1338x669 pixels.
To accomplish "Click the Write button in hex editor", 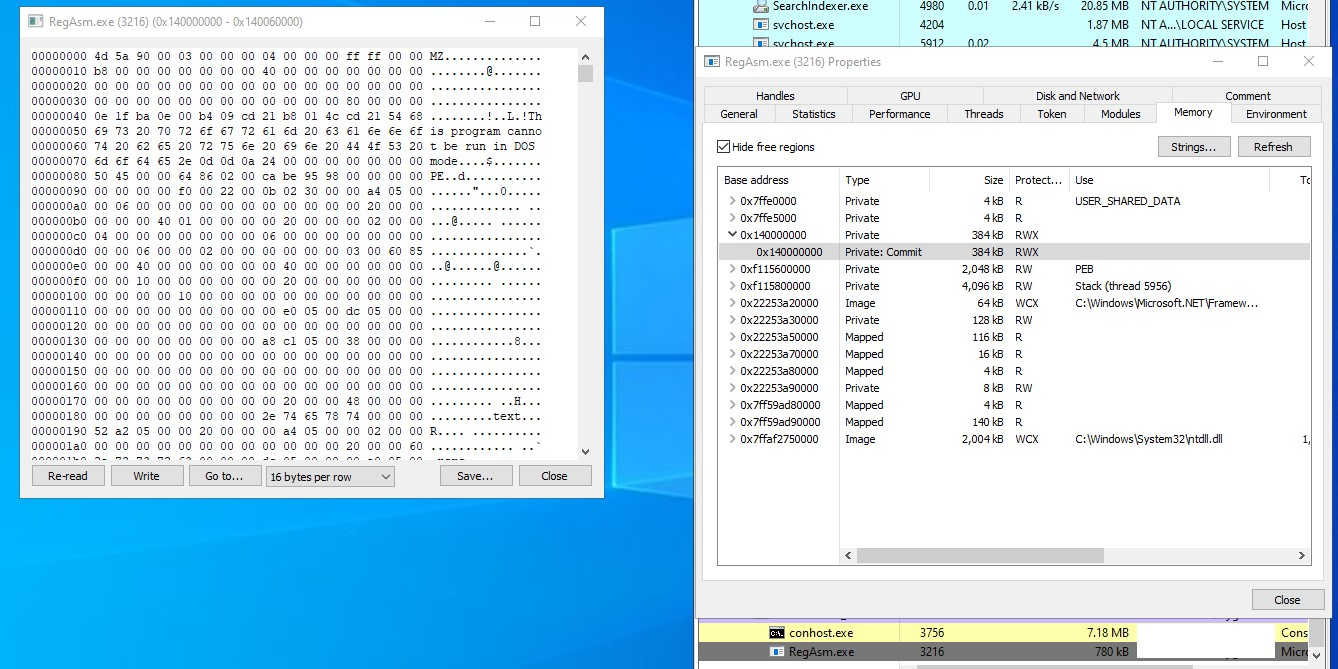I will point(146,476).
